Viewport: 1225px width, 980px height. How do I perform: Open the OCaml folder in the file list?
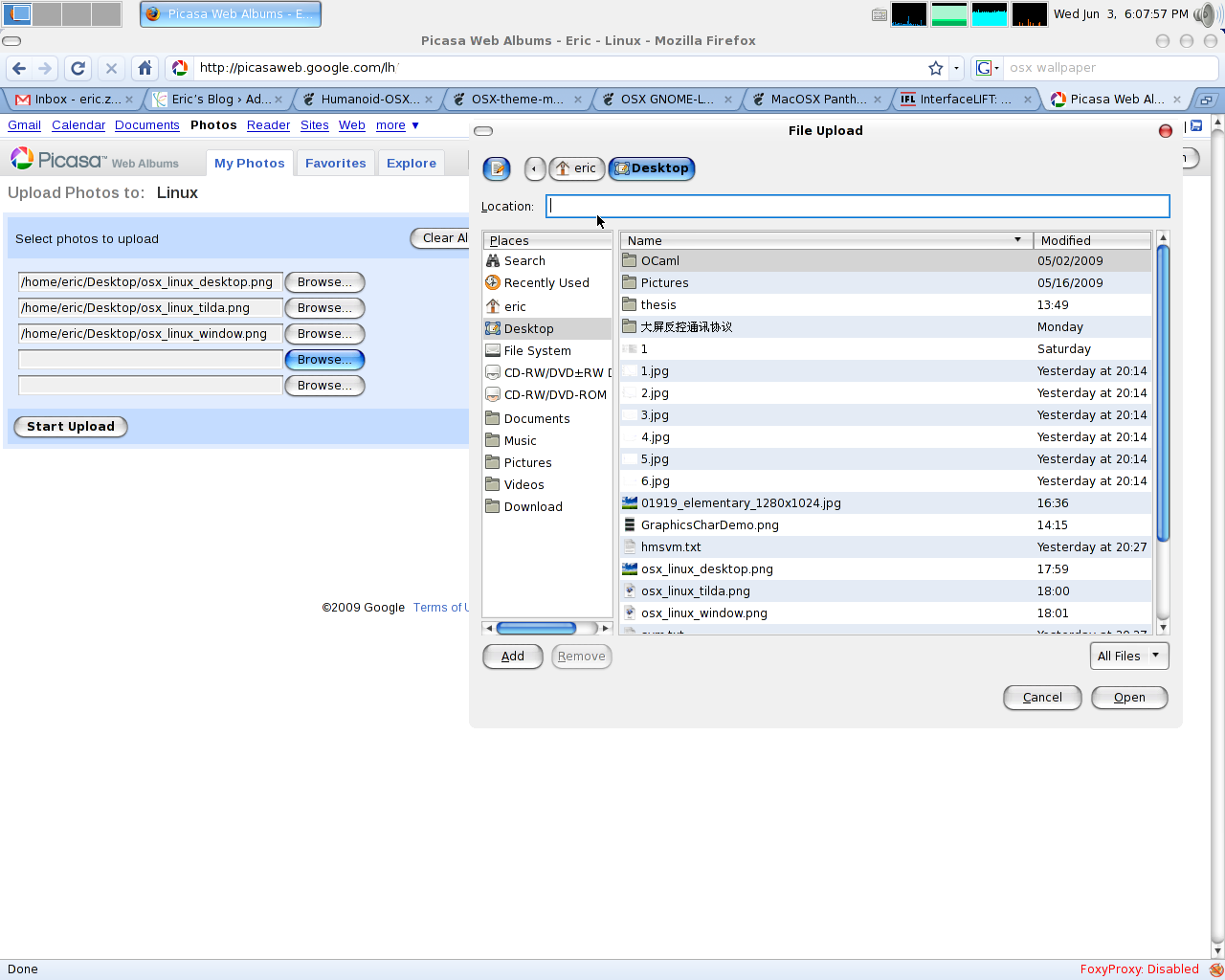click(886, 261)
